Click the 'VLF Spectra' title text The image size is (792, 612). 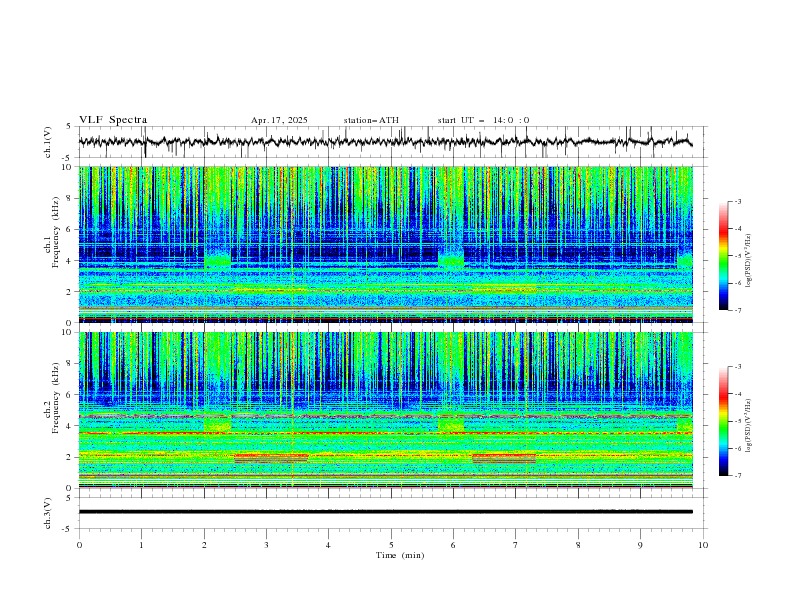113,120
